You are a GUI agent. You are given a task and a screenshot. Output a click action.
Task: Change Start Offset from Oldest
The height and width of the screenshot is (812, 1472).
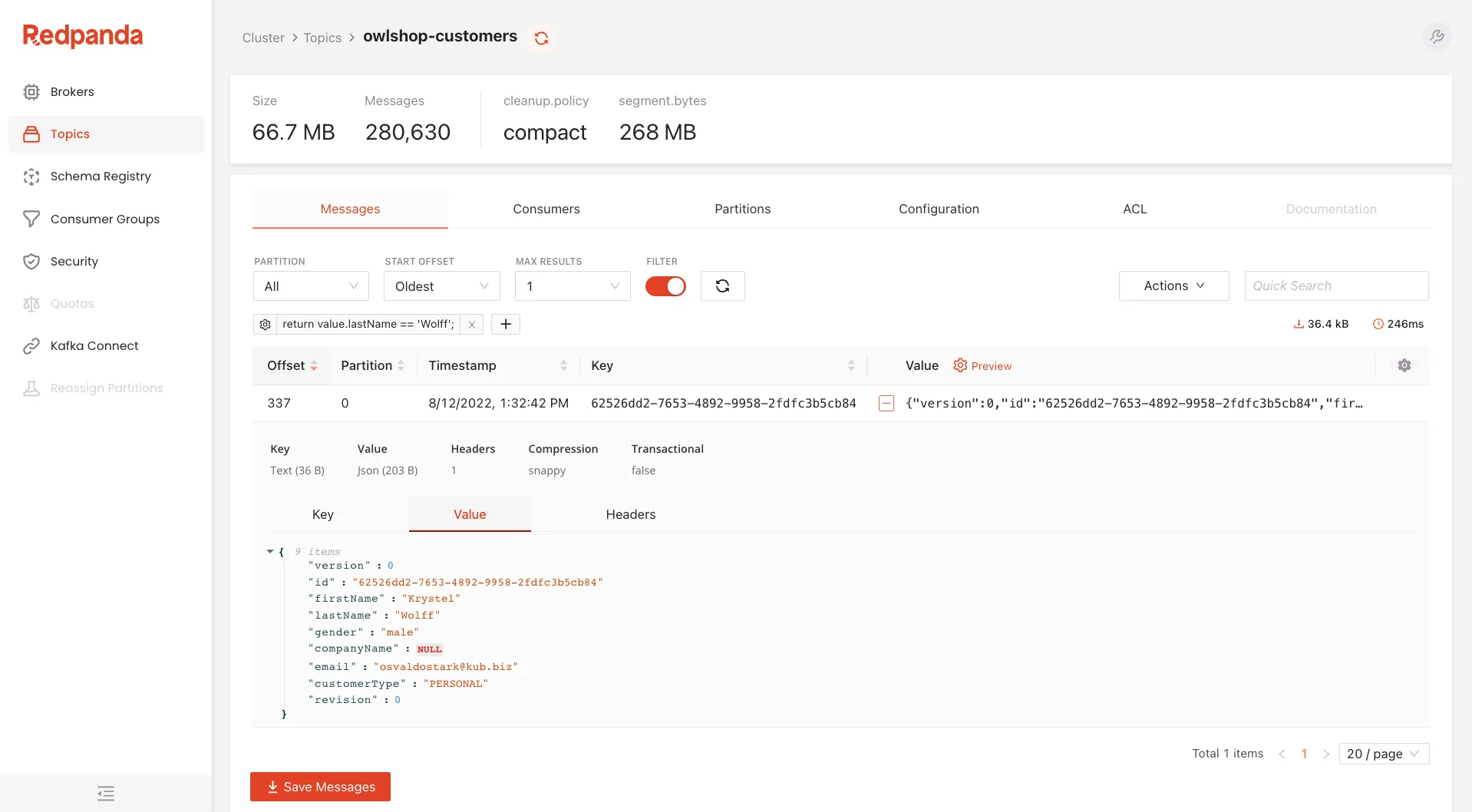[441, 286]
